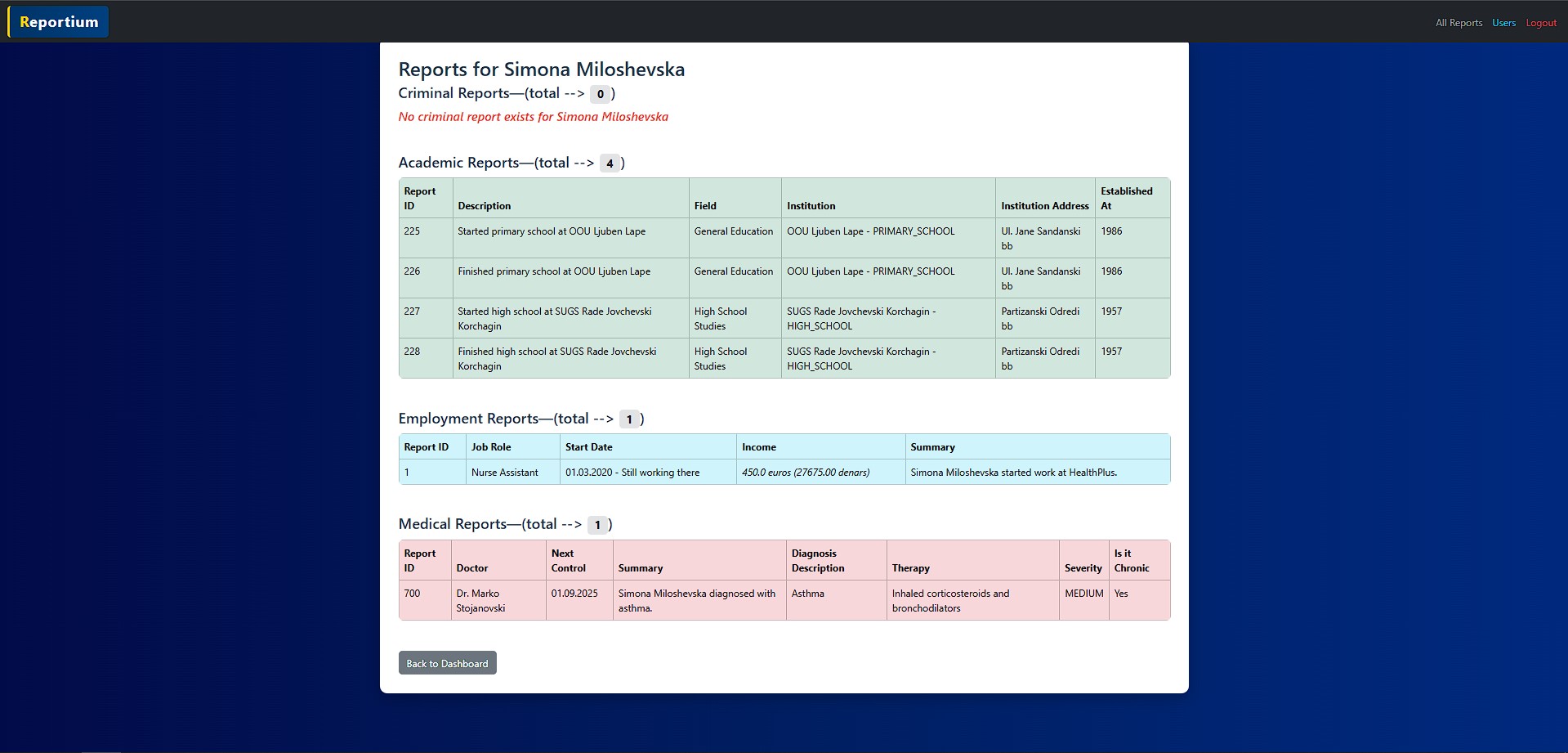Click 'Partizanski Odredi bb' address row 227
Image resolution: width=1568 pixels, height=753 pixels.
[1045, 318]
